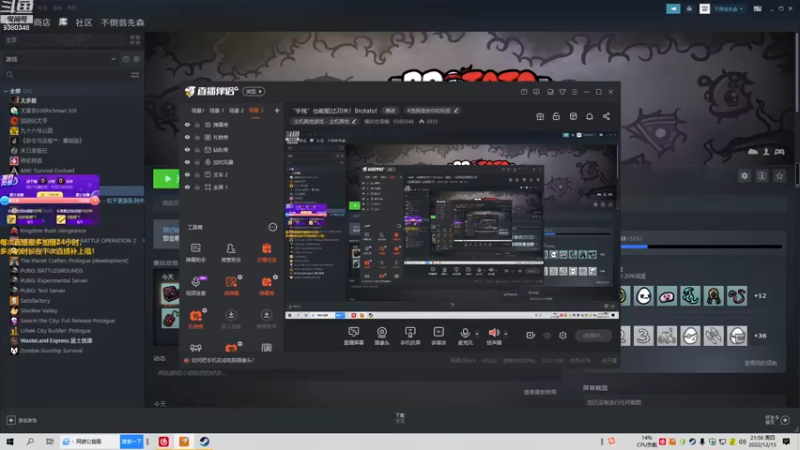Lock the 弹幕秀 source layer
The image size is (800, 450).
click(x=197, y=124)
